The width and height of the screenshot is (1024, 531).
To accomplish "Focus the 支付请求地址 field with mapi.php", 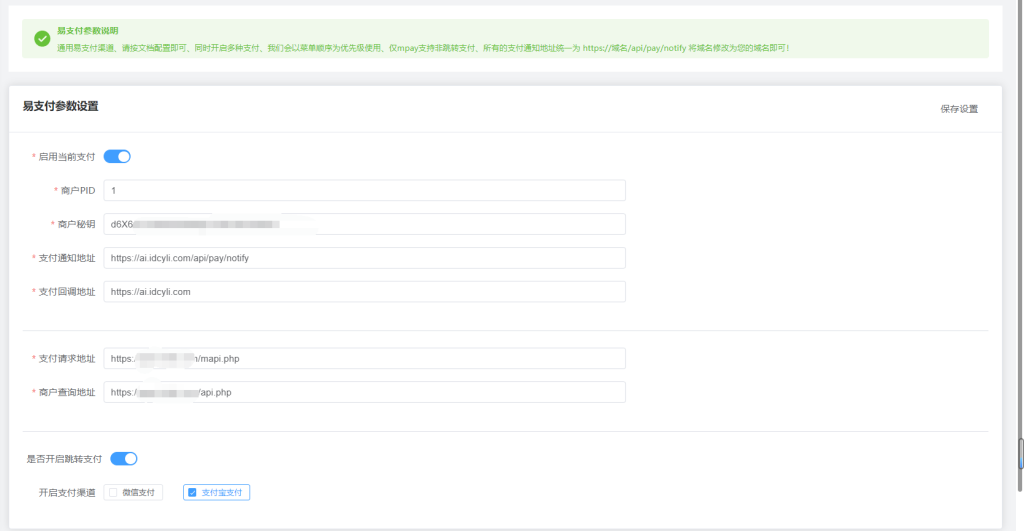I will [x=364, y=359].
